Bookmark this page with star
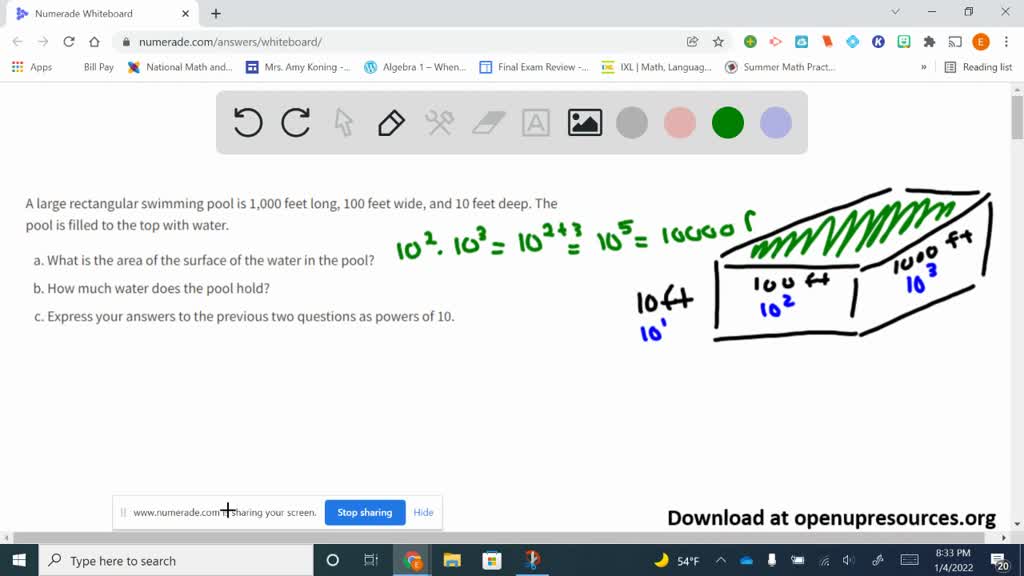Screen dimensions: 1024x576 click(718, 42)
